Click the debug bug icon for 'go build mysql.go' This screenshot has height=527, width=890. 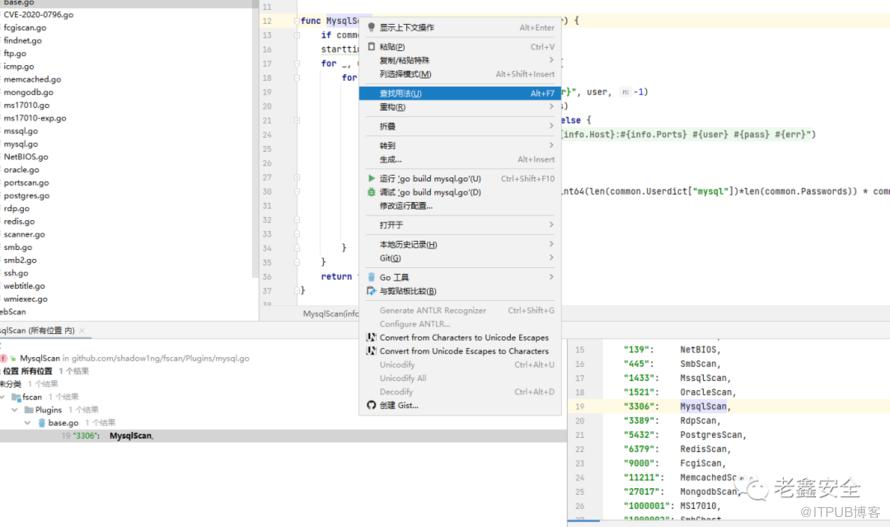[x=372, y=192]
